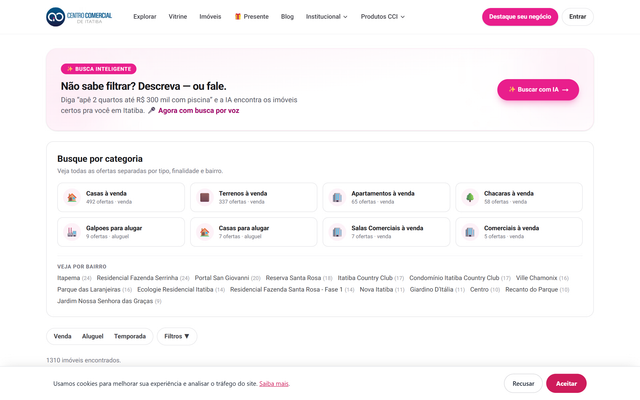Expand the Produtos CCI dropdown menu
640x400 pixels.
point(382,17)
